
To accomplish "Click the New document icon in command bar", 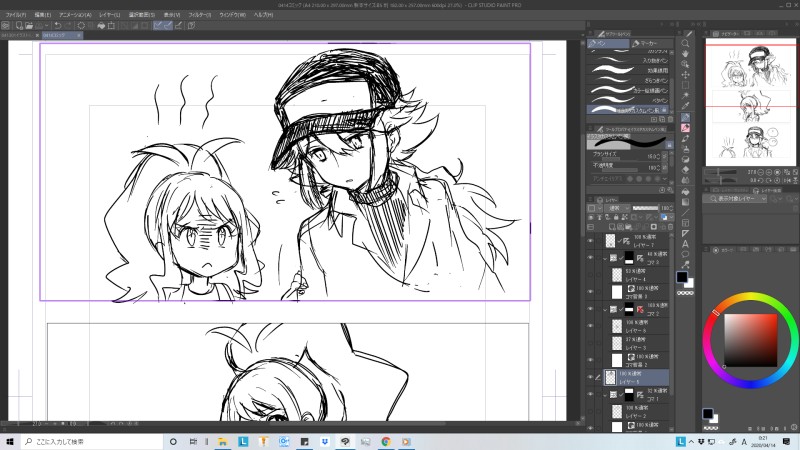I will pos(19,25).
